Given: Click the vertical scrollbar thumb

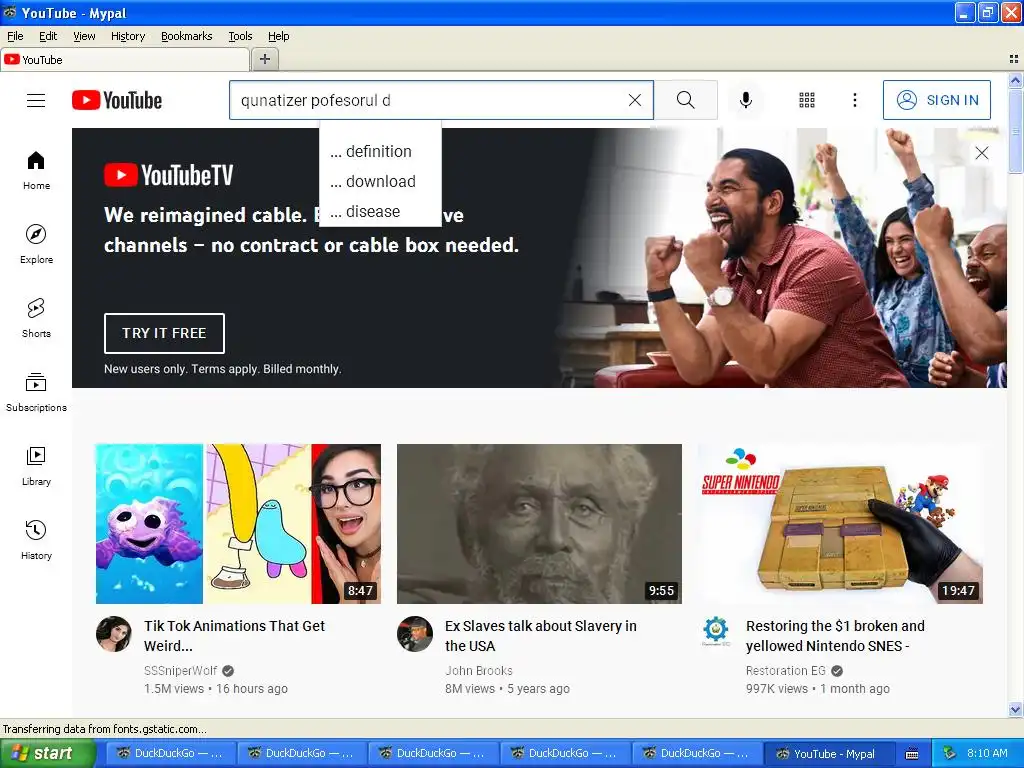Looking at the screenshot, I should [x=1016, y=131].
